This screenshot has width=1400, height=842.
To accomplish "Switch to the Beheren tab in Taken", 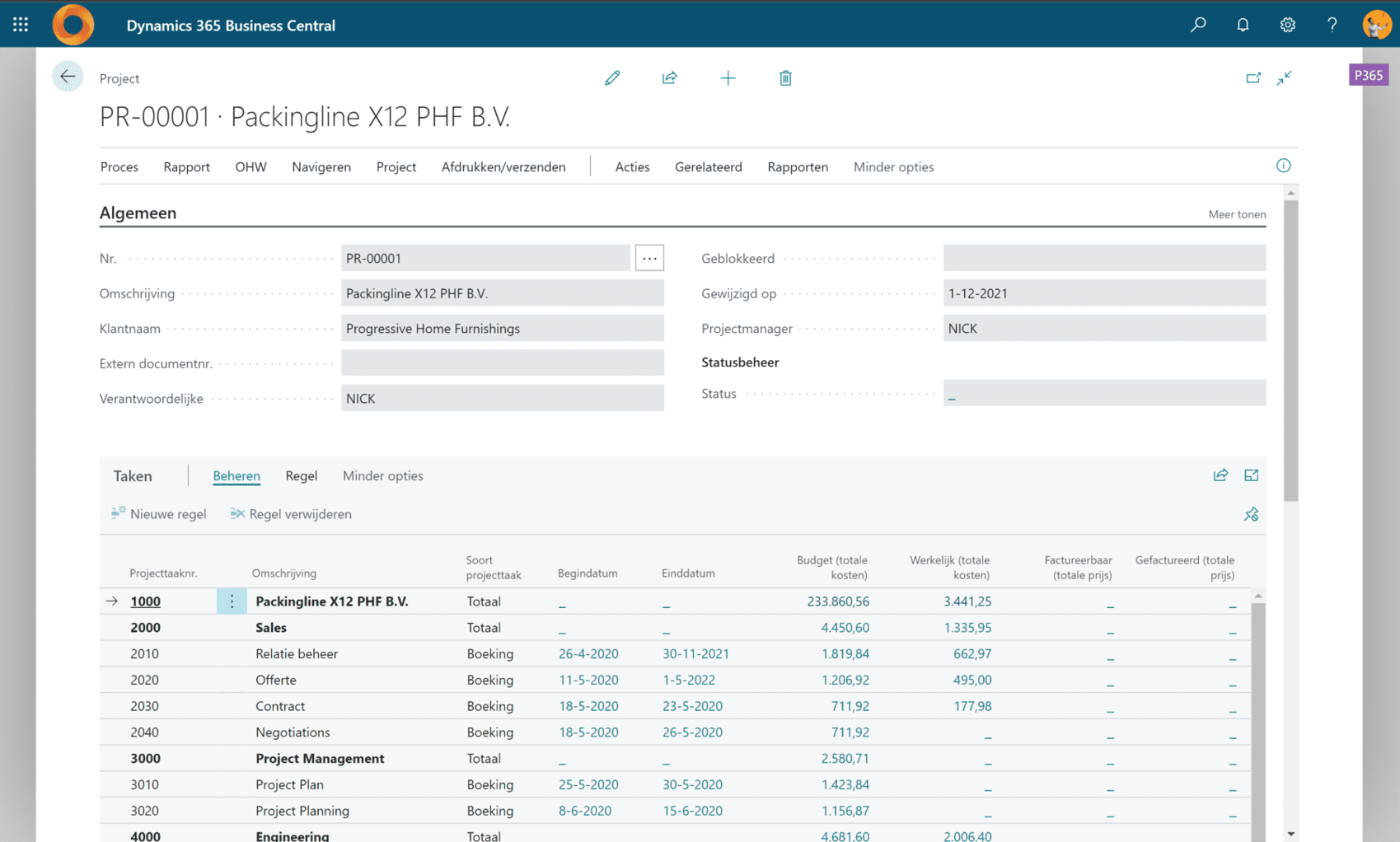I will tap(236, 475).
